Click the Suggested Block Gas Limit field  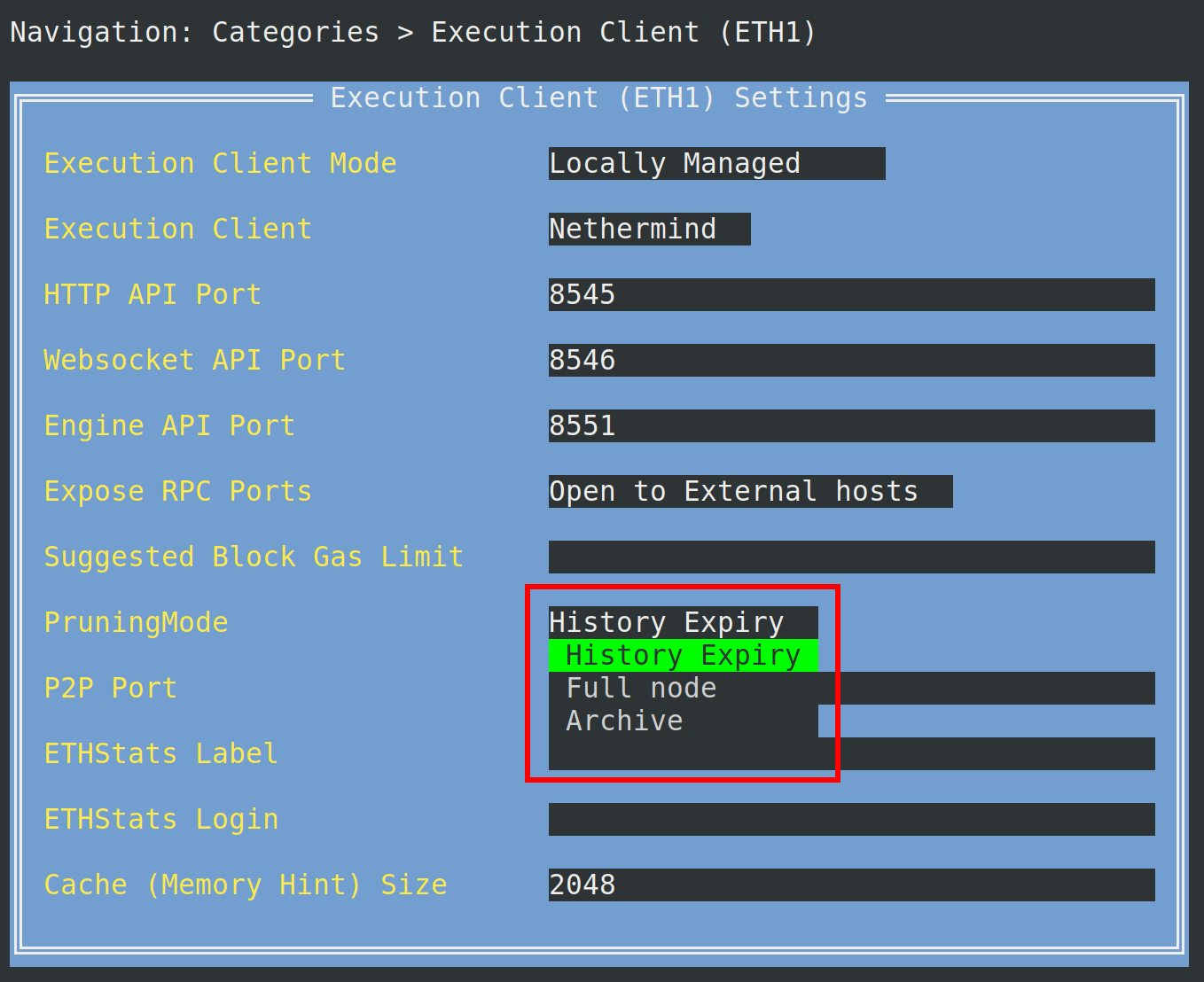(x=850, y=557)
